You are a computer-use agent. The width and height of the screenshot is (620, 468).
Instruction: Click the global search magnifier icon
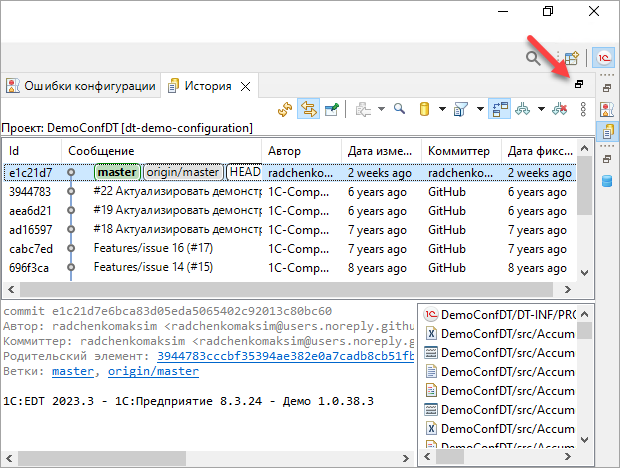pos(533,59)
